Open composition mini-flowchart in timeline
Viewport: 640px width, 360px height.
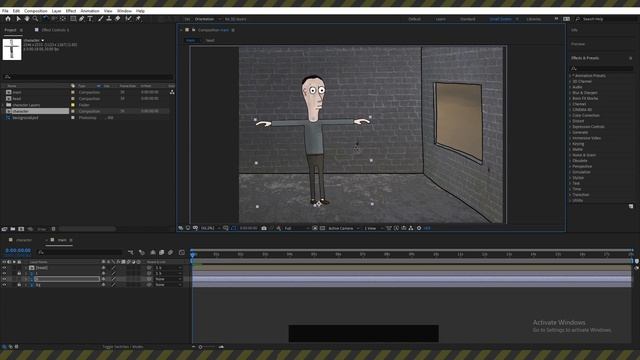tap(131, 253)
